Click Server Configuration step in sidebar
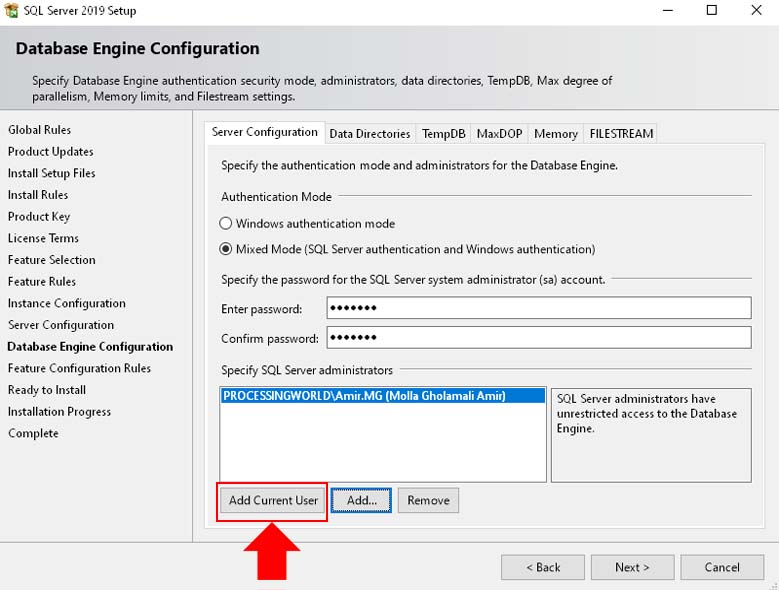 tap(61, 325)
